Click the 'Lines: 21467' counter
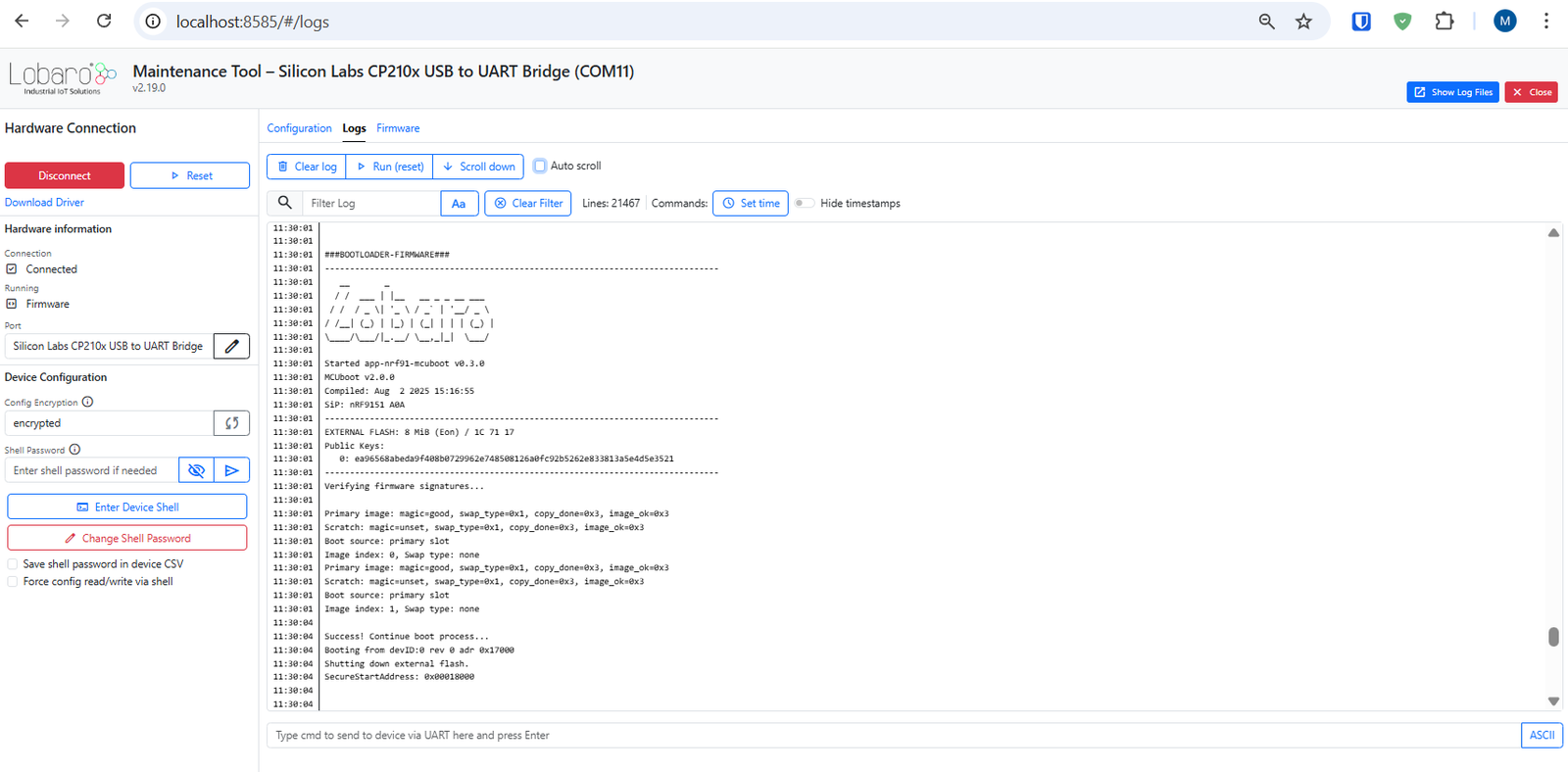 (x=611, y=203)
